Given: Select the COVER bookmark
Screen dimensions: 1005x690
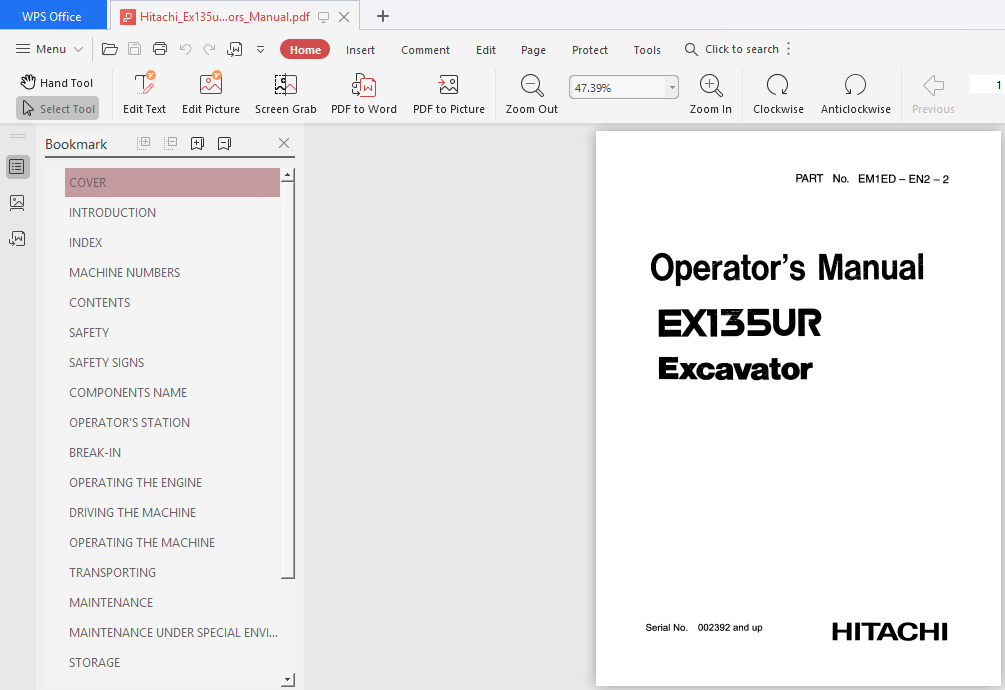Looking at the screenshot, I should pos(172,183).
